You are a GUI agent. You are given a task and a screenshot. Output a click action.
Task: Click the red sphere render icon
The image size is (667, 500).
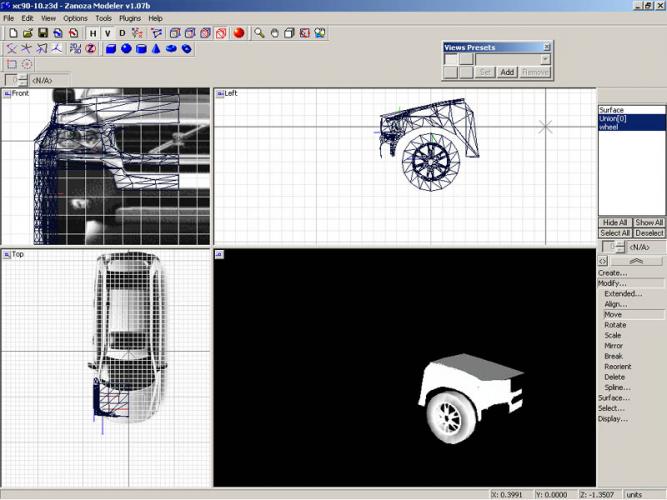coord(239,33)
